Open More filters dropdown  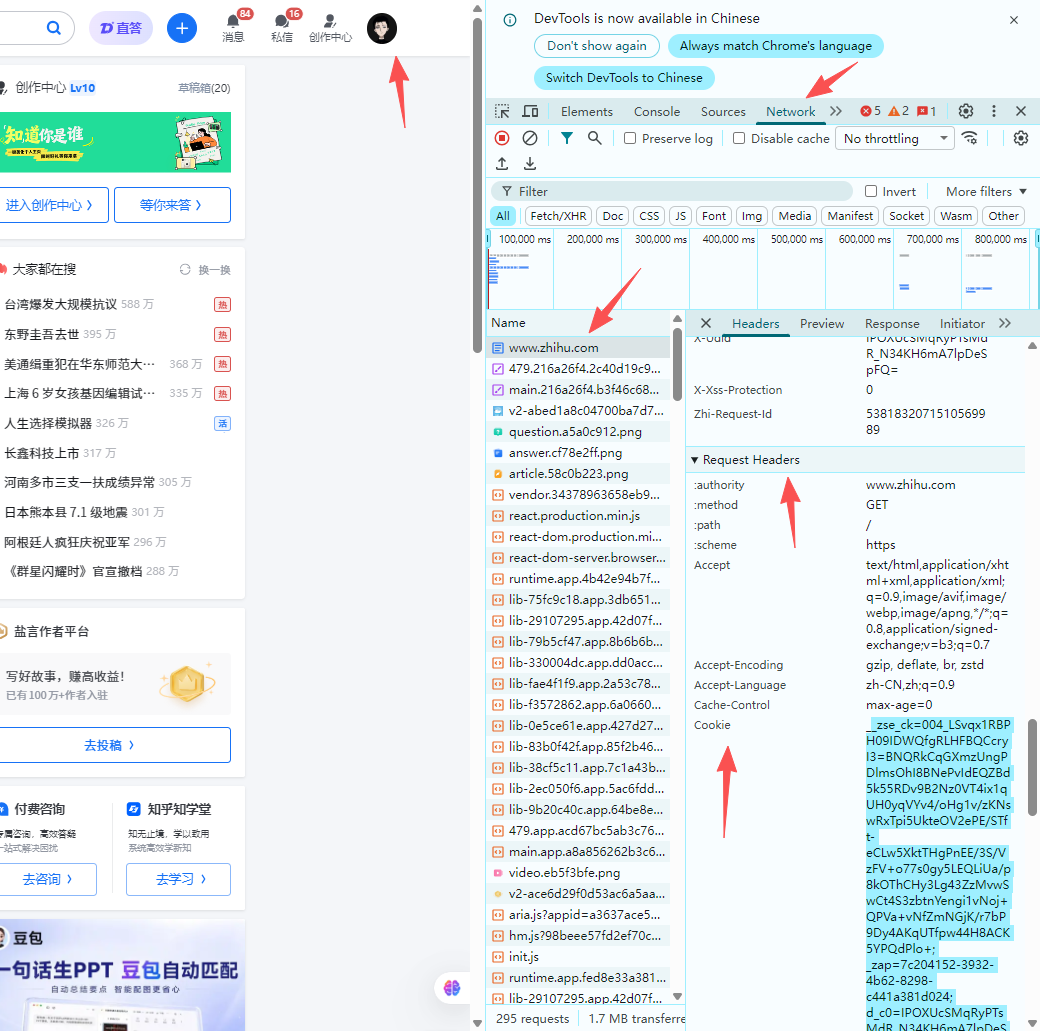[x=986, y=191]
